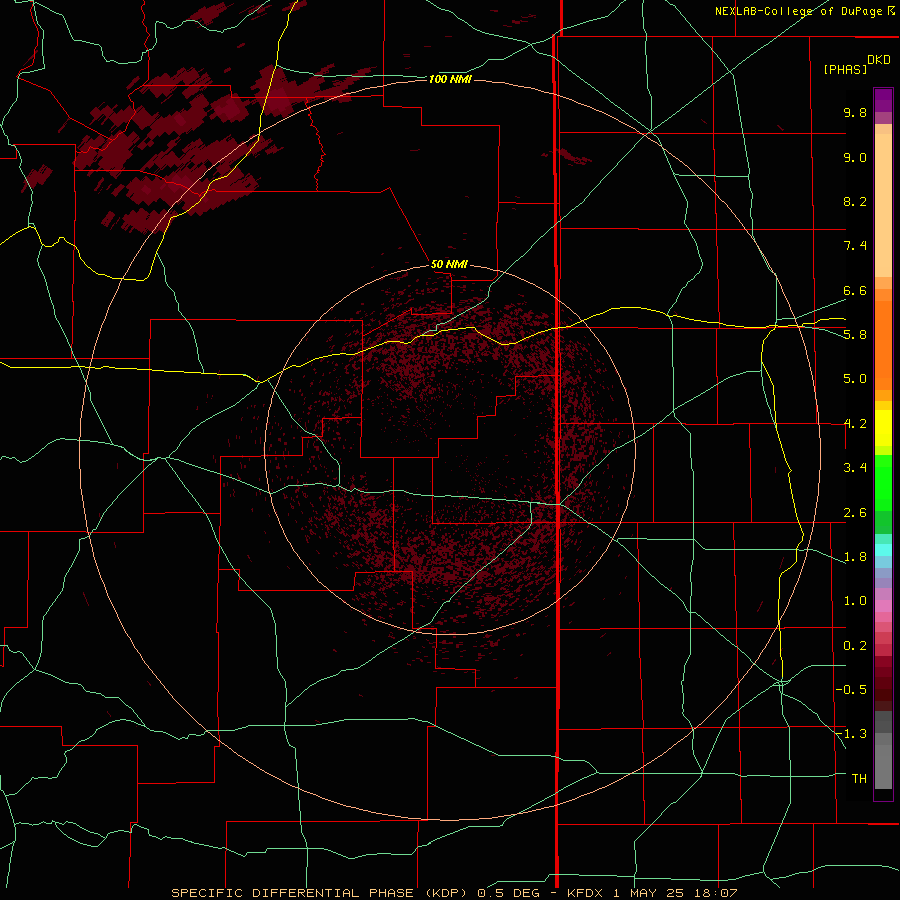This screenshot has width=900, height=900.
Task: Click the -0.5 legend value
Action: point(851,690)
